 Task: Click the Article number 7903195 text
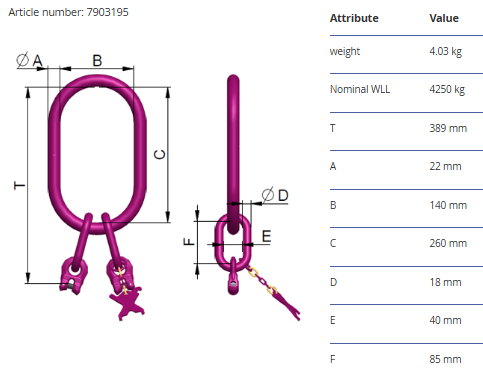(x=68, y=12)
